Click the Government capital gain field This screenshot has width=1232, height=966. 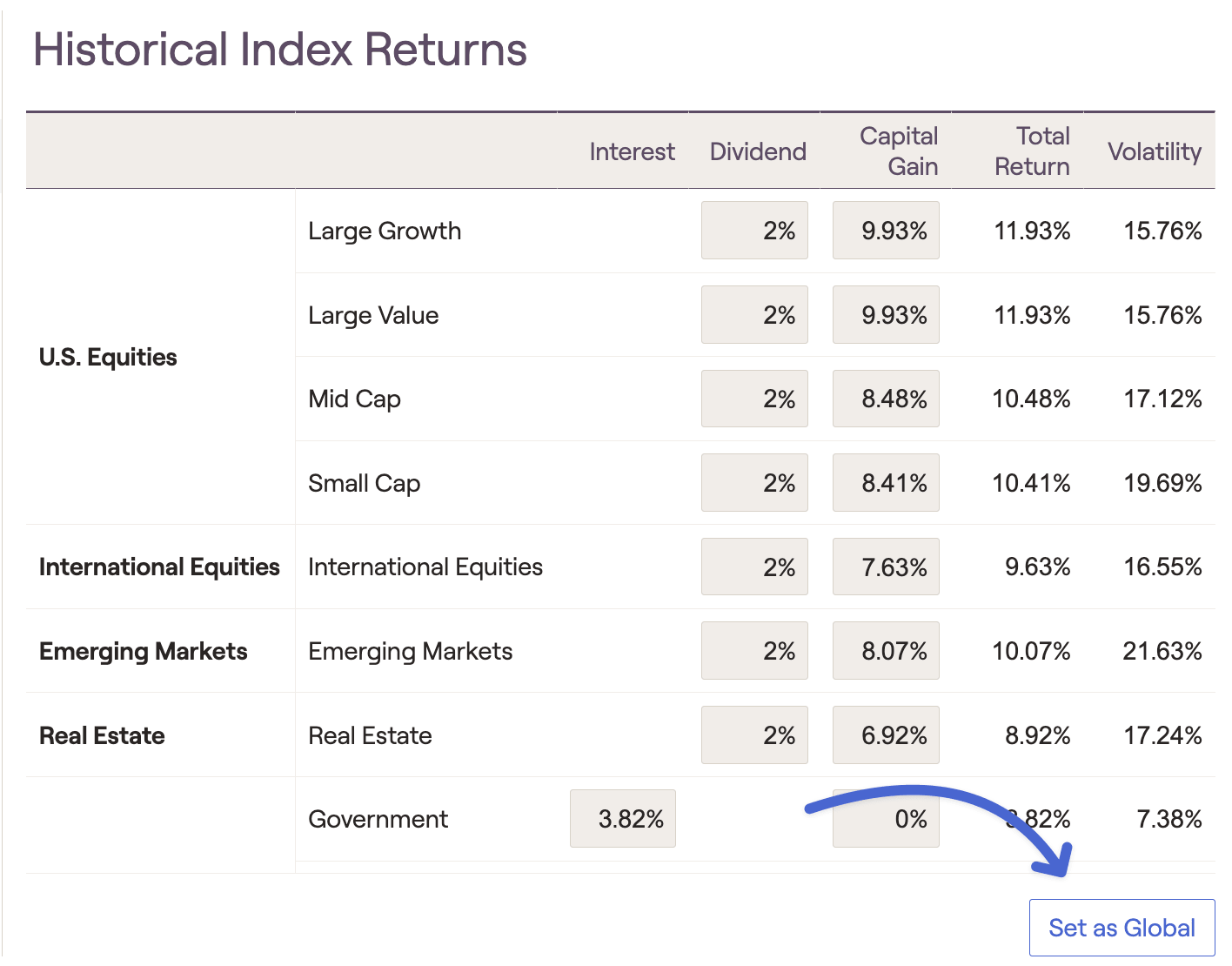coord(886,819)
